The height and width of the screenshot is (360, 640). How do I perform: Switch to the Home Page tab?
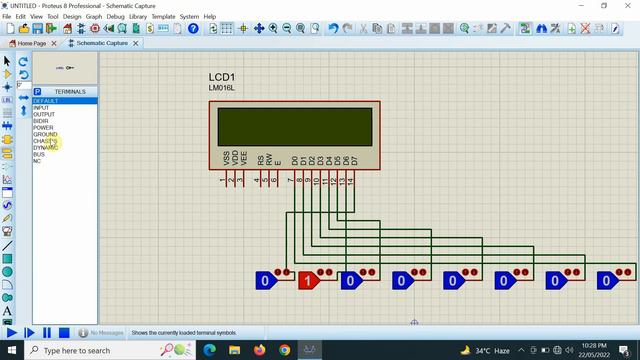click(x=31, y=43)
